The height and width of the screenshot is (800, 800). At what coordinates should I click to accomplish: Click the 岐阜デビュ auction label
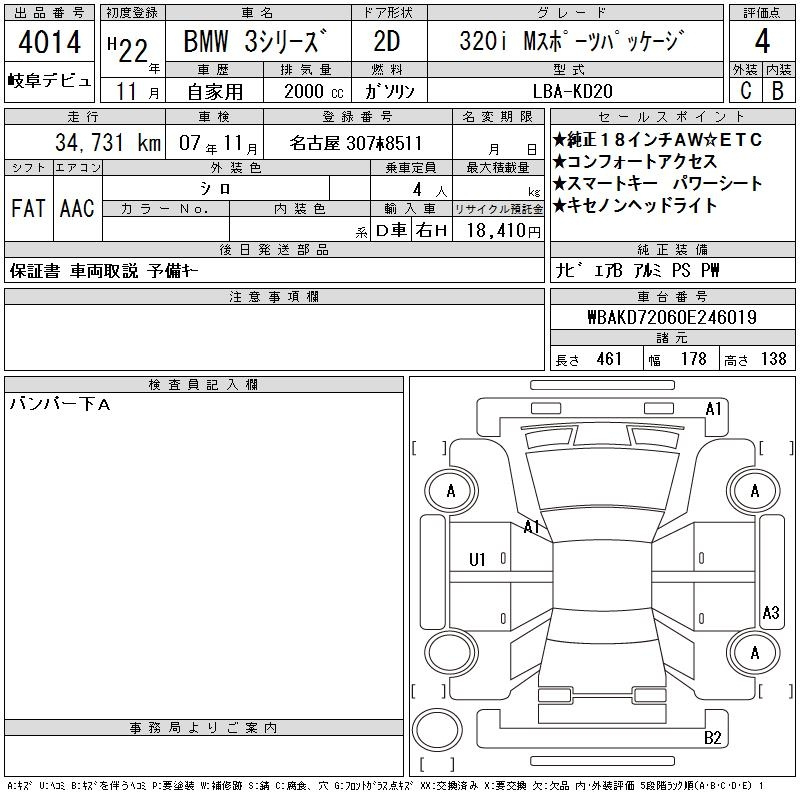tap(49, 81)
